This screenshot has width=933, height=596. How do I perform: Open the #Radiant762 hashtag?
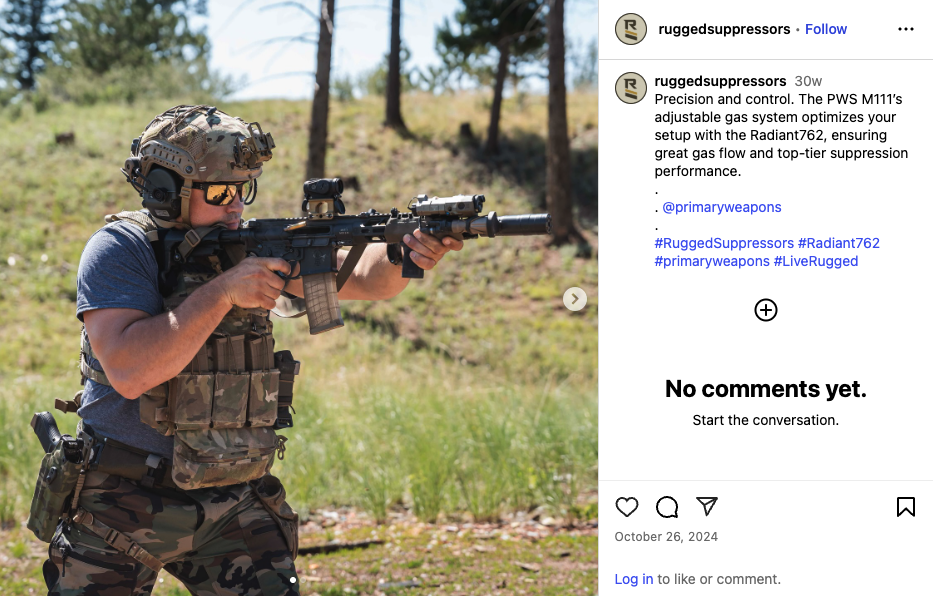(x=838, y=243)
